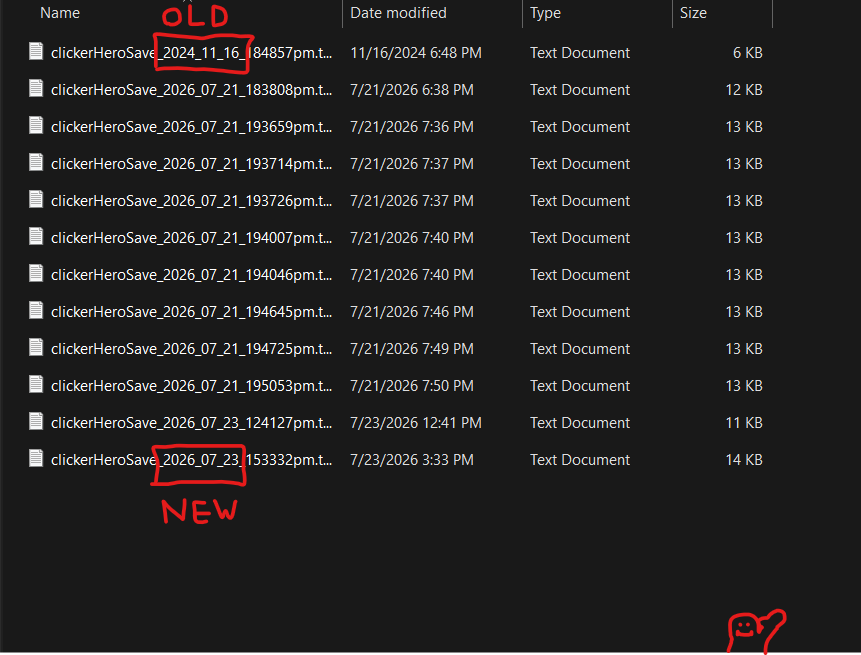Click file icon of clickerHeroSave_2026_07_21_194007pm
The height and width of the screenshot is (655, 861).
coord(36,237)
